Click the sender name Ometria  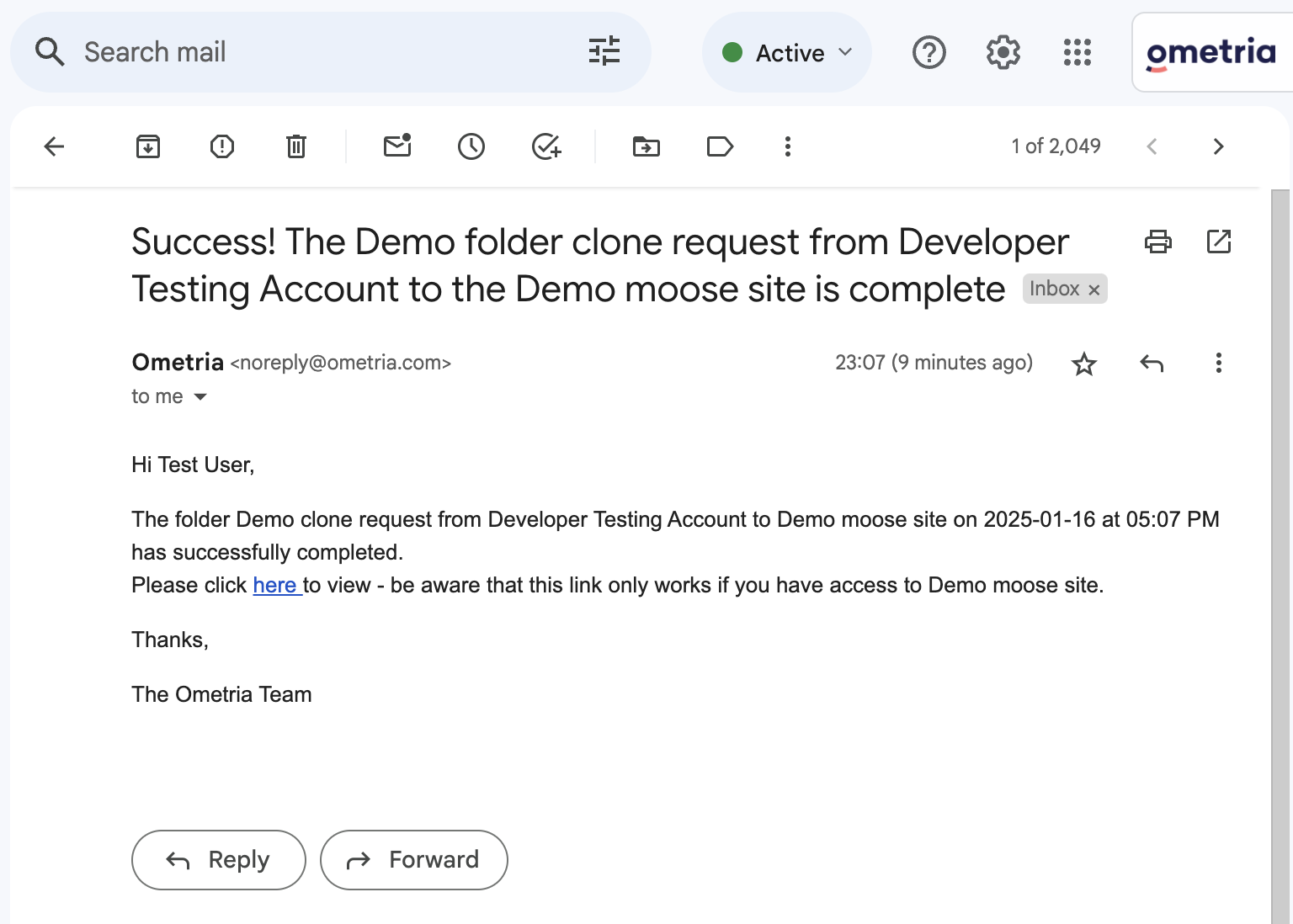(178, 363)
